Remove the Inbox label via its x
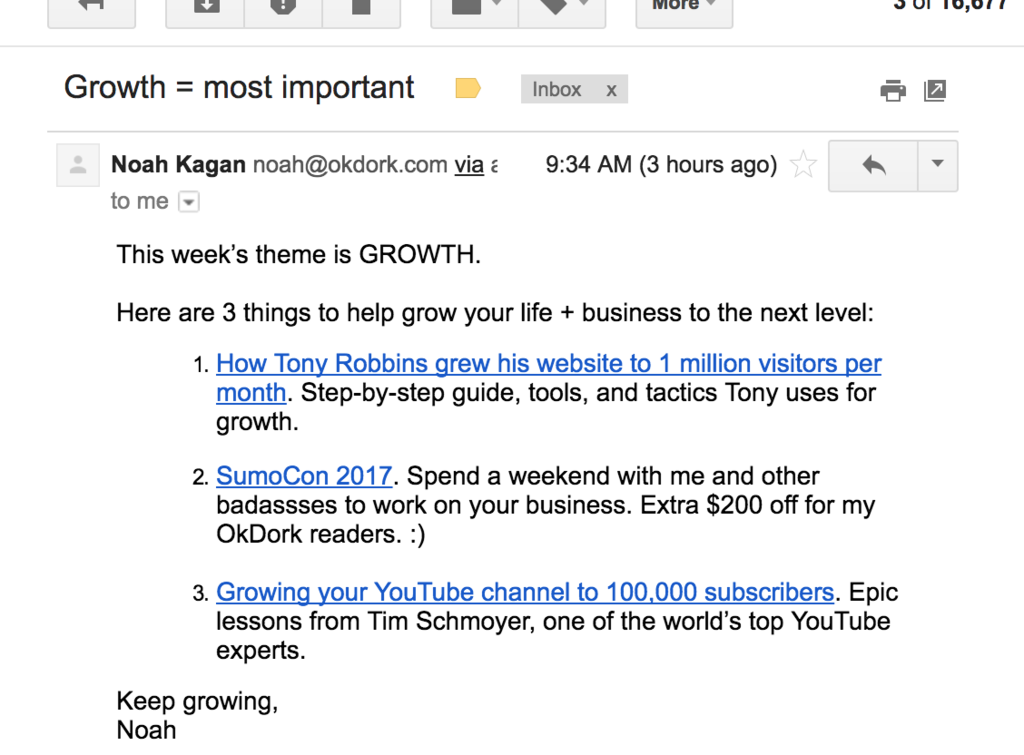This screenshot has width=1024, height=755. [x=611, y=89]
